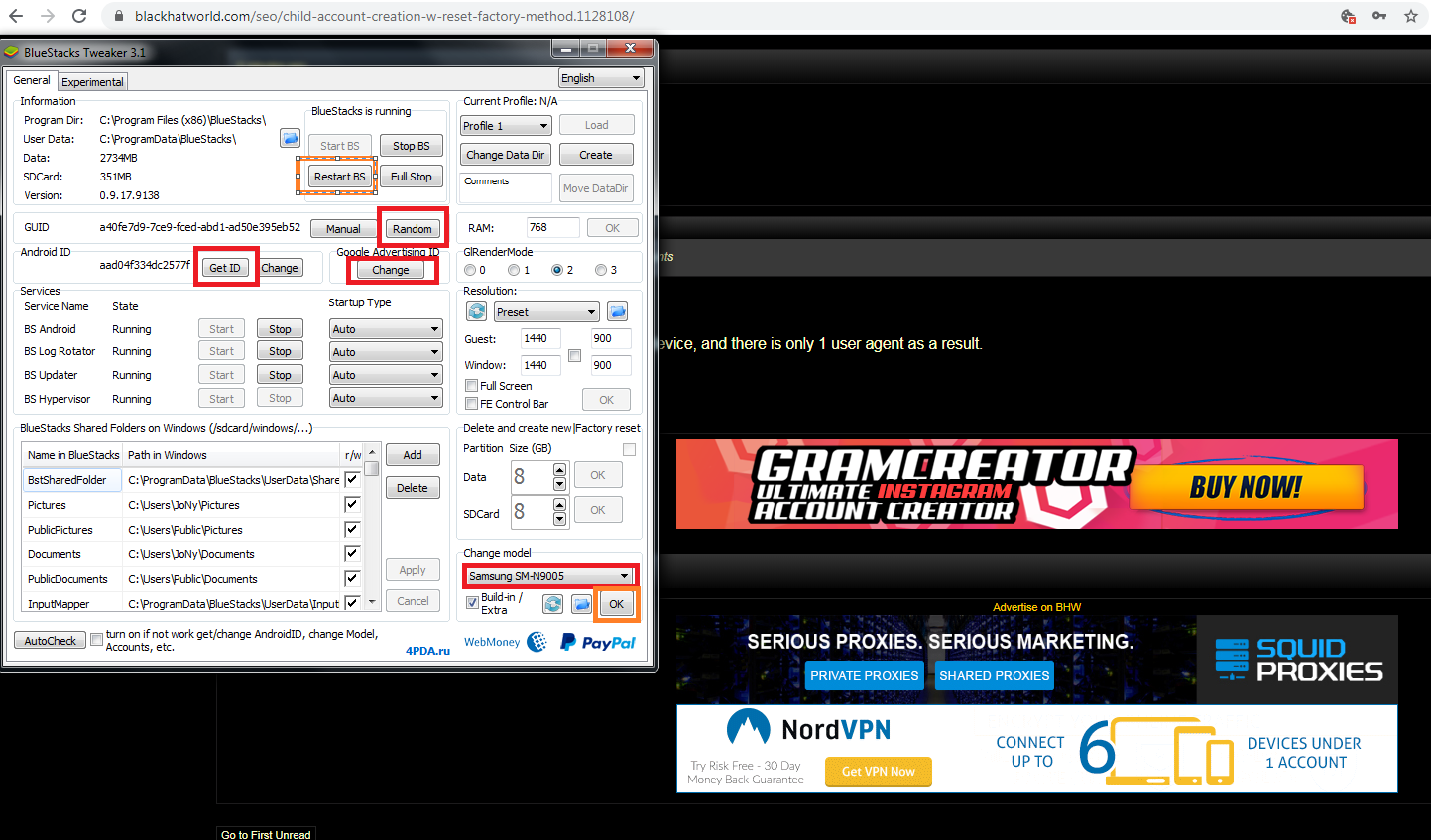Click the Manual GUID button
The width and height of the screenshot is (1431, 840).
pyautogui.click(x=343, y=229)
